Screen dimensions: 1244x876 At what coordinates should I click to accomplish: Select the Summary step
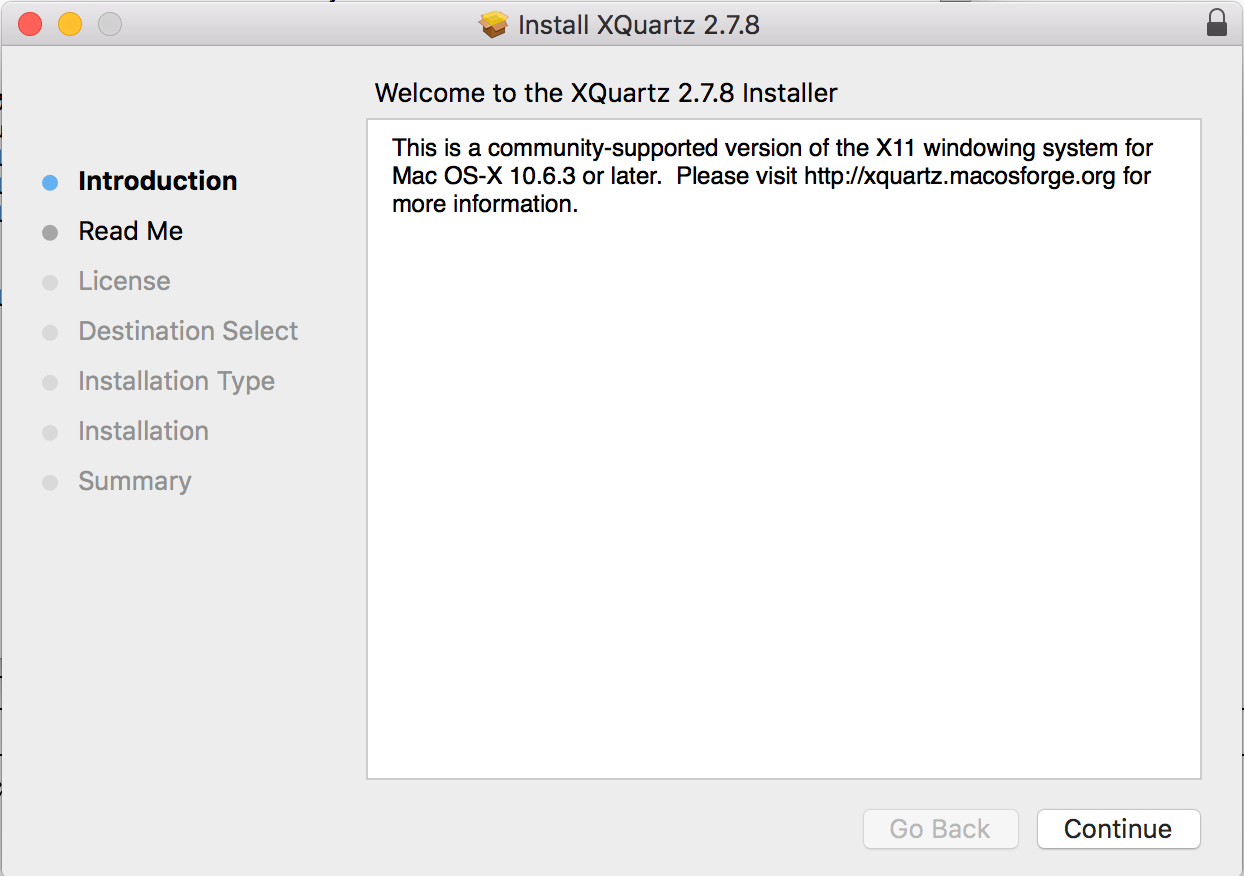pyautogui.click(x=134, y=481)
